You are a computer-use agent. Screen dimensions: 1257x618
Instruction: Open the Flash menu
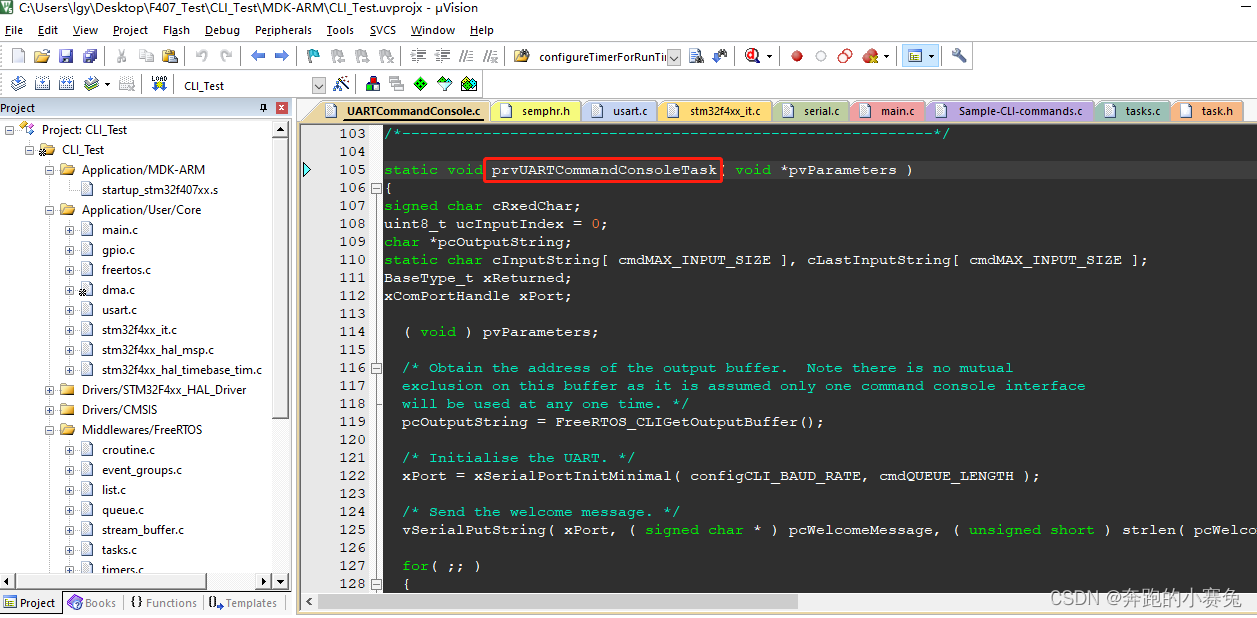[x=176, y=30]
